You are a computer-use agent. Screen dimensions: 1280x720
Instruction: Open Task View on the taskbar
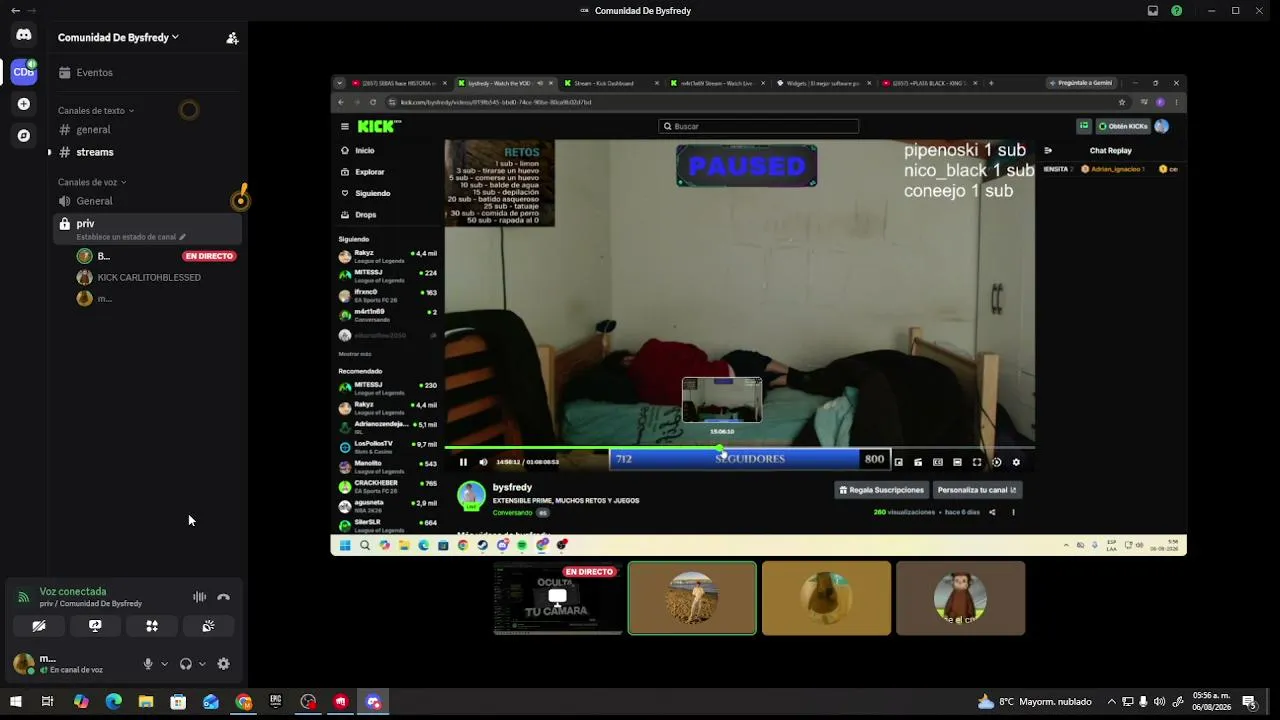click(47, 702)
